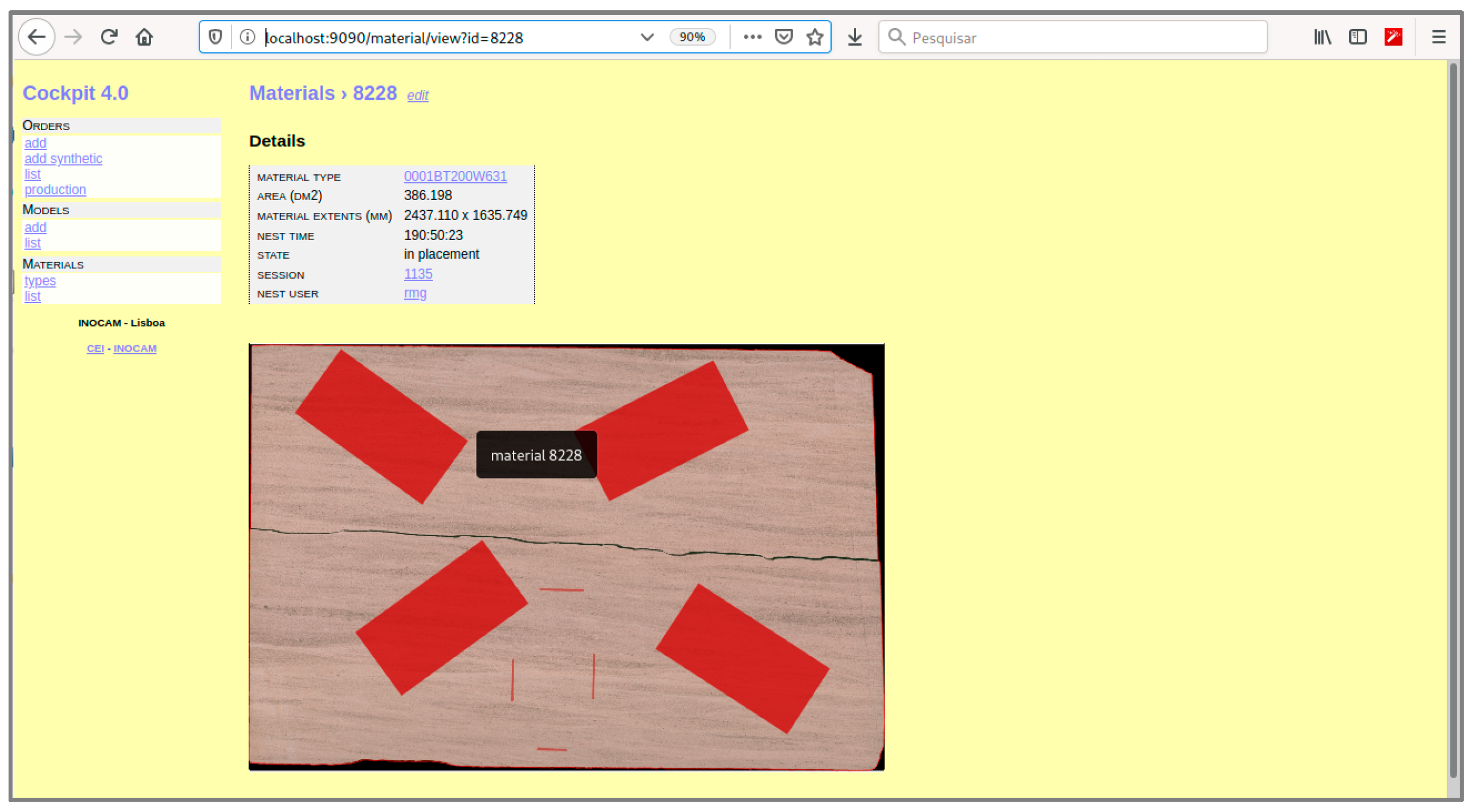Image resolution: width=1478 pixels, height=812 pixels.
Task: Open the library icon
Action: [1322, 37]
